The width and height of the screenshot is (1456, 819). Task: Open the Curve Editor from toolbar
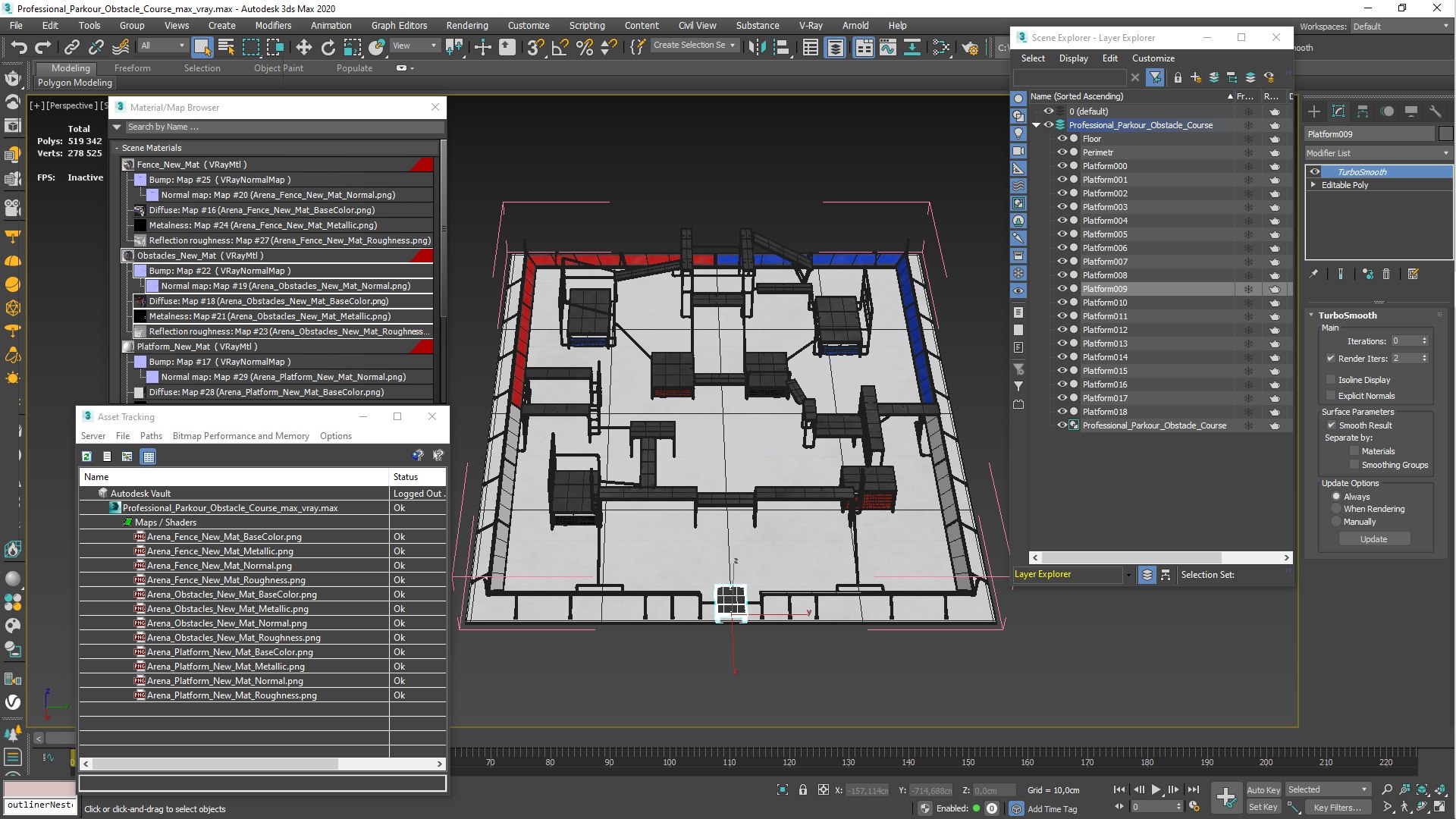888,48
